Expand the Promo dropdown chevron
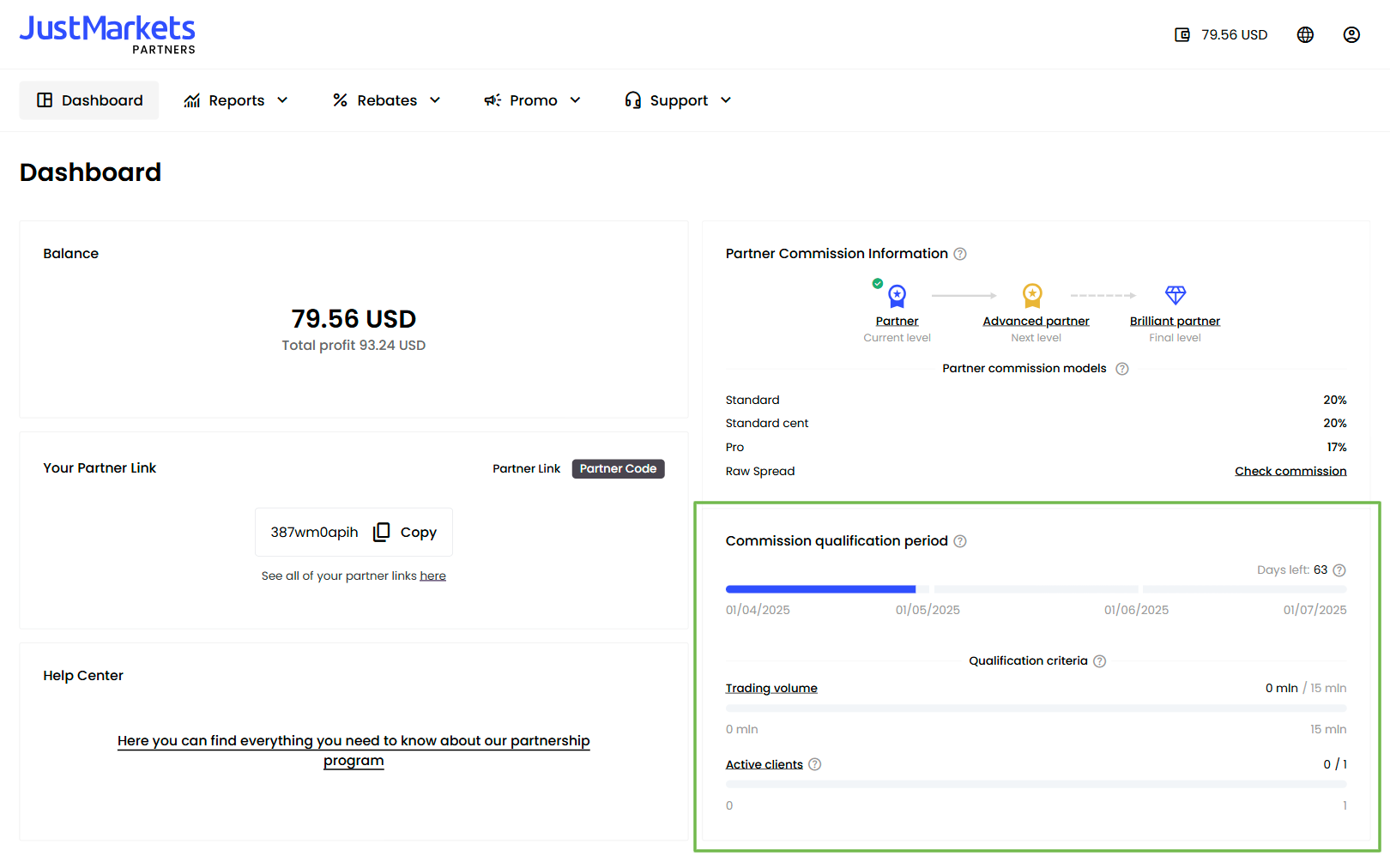Image resolution: width=1390 pixels, height=868 pixels. [x=575, y=100]
